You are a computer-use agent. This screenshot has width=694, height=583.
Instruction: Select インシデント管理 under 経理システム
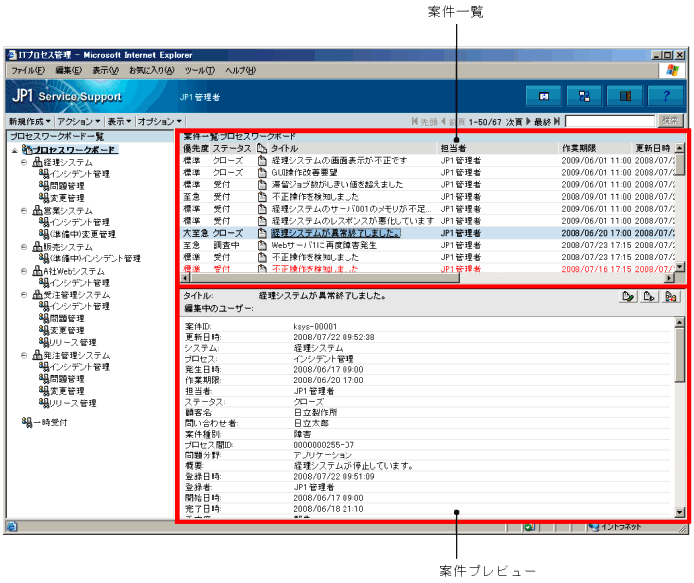[x=74, y=174]
